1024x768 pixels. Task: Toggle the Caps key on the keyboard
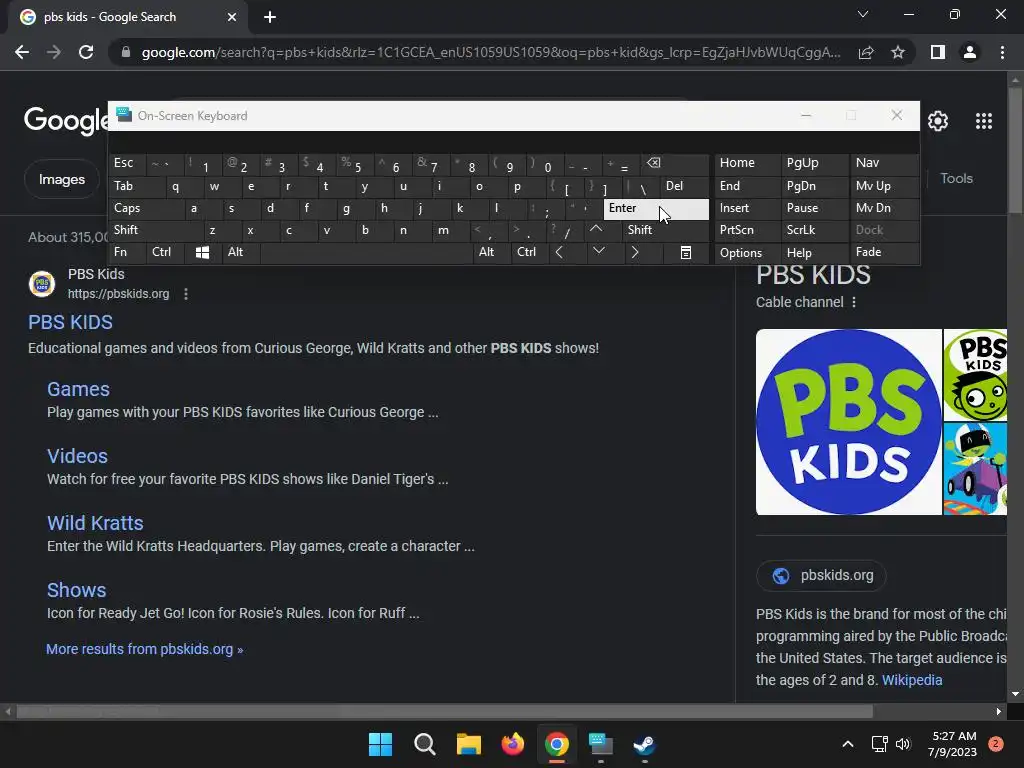pos(146,208)
